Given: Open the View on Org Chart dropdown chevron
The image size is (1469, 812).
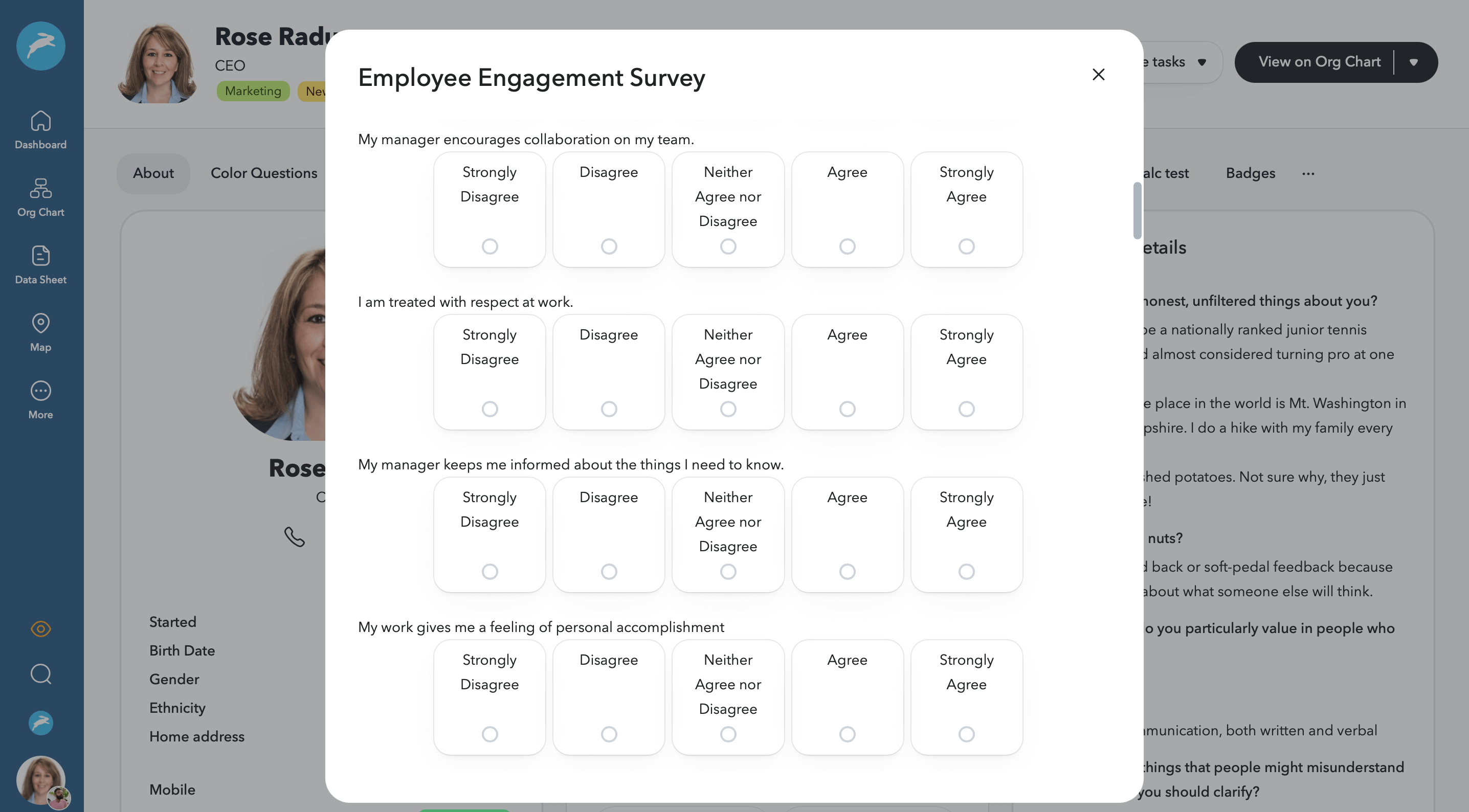Looking at the screenshot, I should pyautogui.click(x=1415, y=61).
